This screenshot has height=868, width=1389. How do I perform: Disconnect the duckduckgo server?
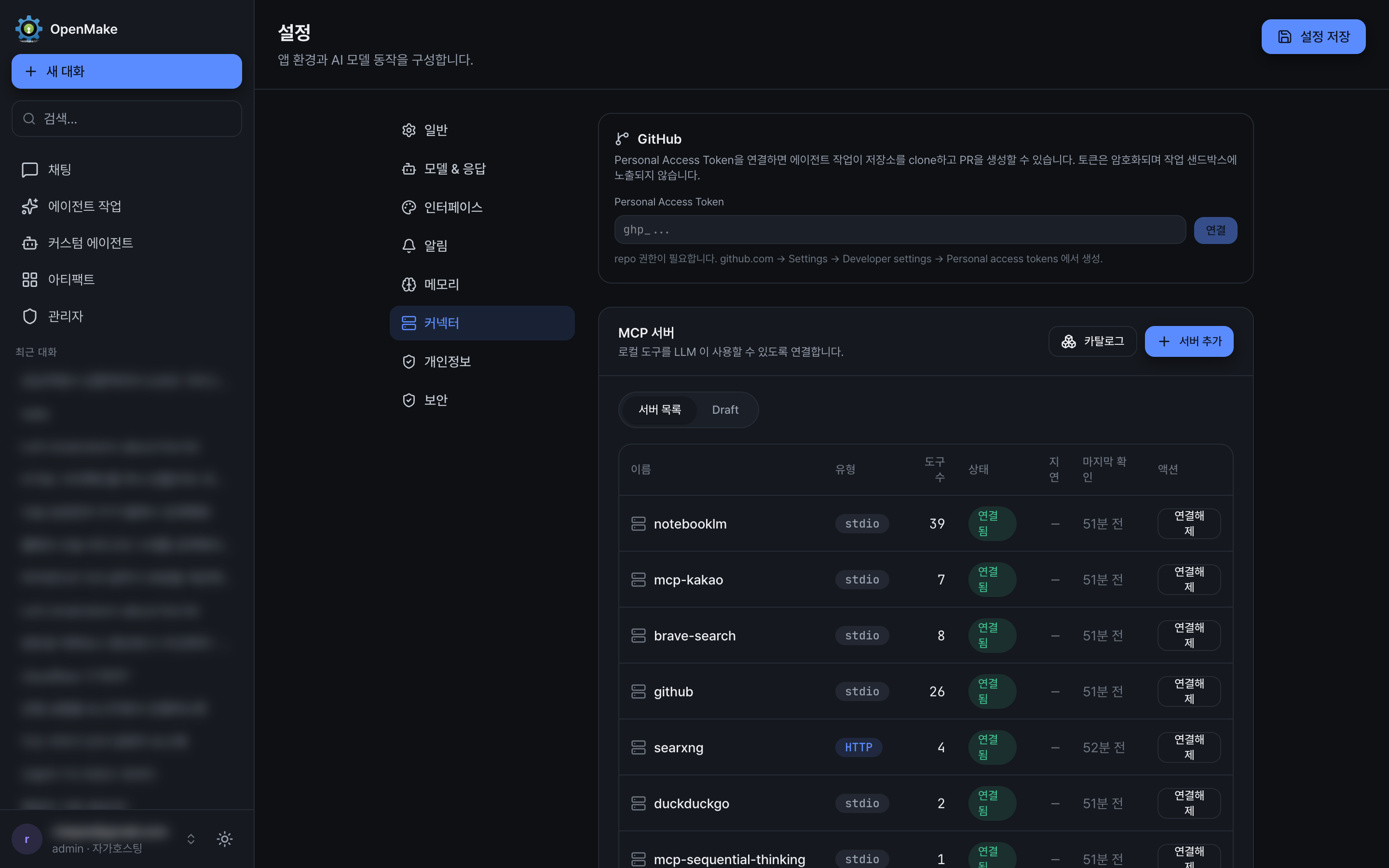pyautogui.click(x=1189, y=803)
